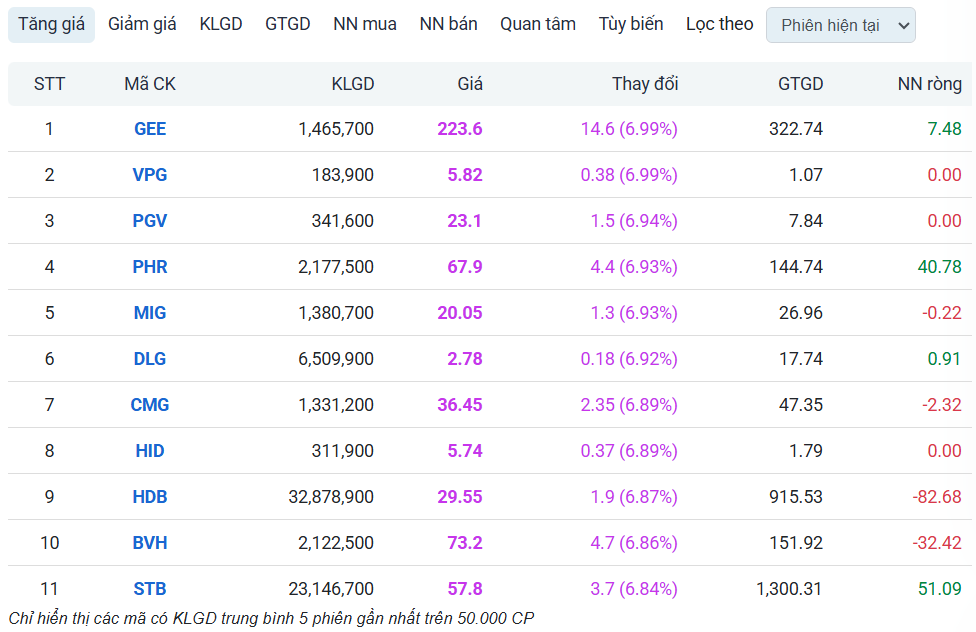Click the HDB ticker symbol
Viewport: 976px width, 632px height.
[150, 497]
